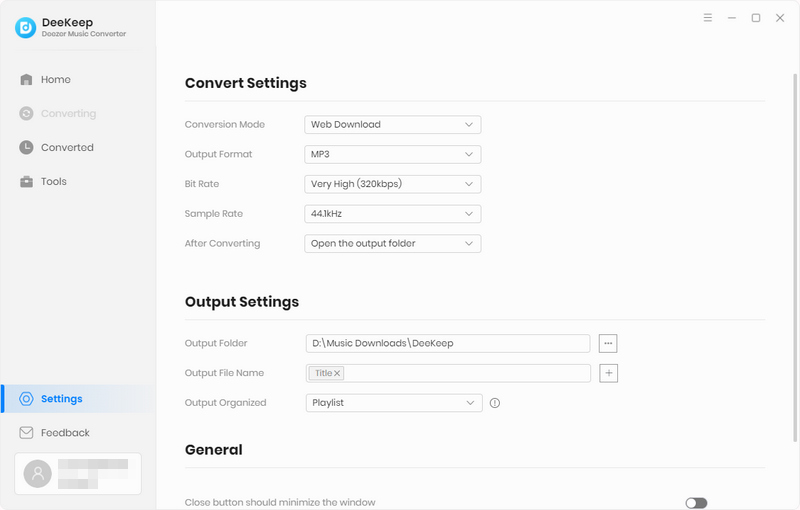The height and width of the screenshot is (510, 800).
Task: Expand the Bit Rate dropdown
Action: (392, 184)
